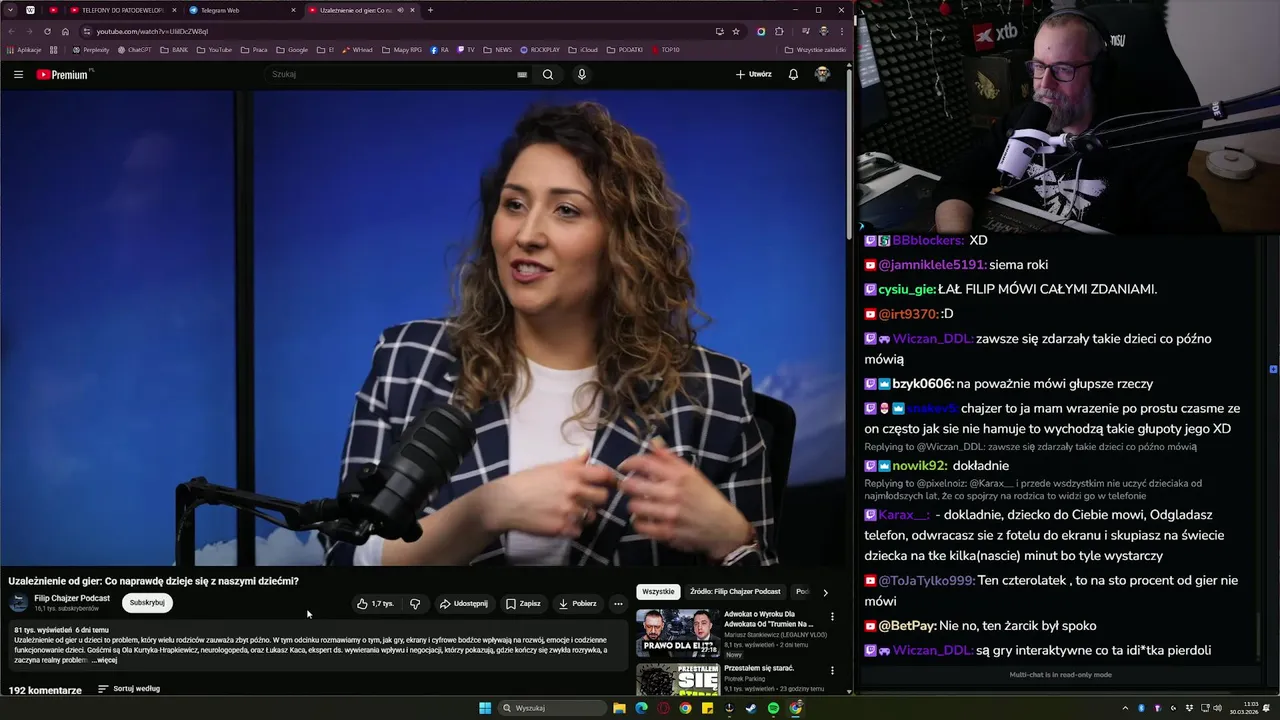This screenshot has width=1280, height=720.
Task: Click the Zapisz save button
Action: 523,604
